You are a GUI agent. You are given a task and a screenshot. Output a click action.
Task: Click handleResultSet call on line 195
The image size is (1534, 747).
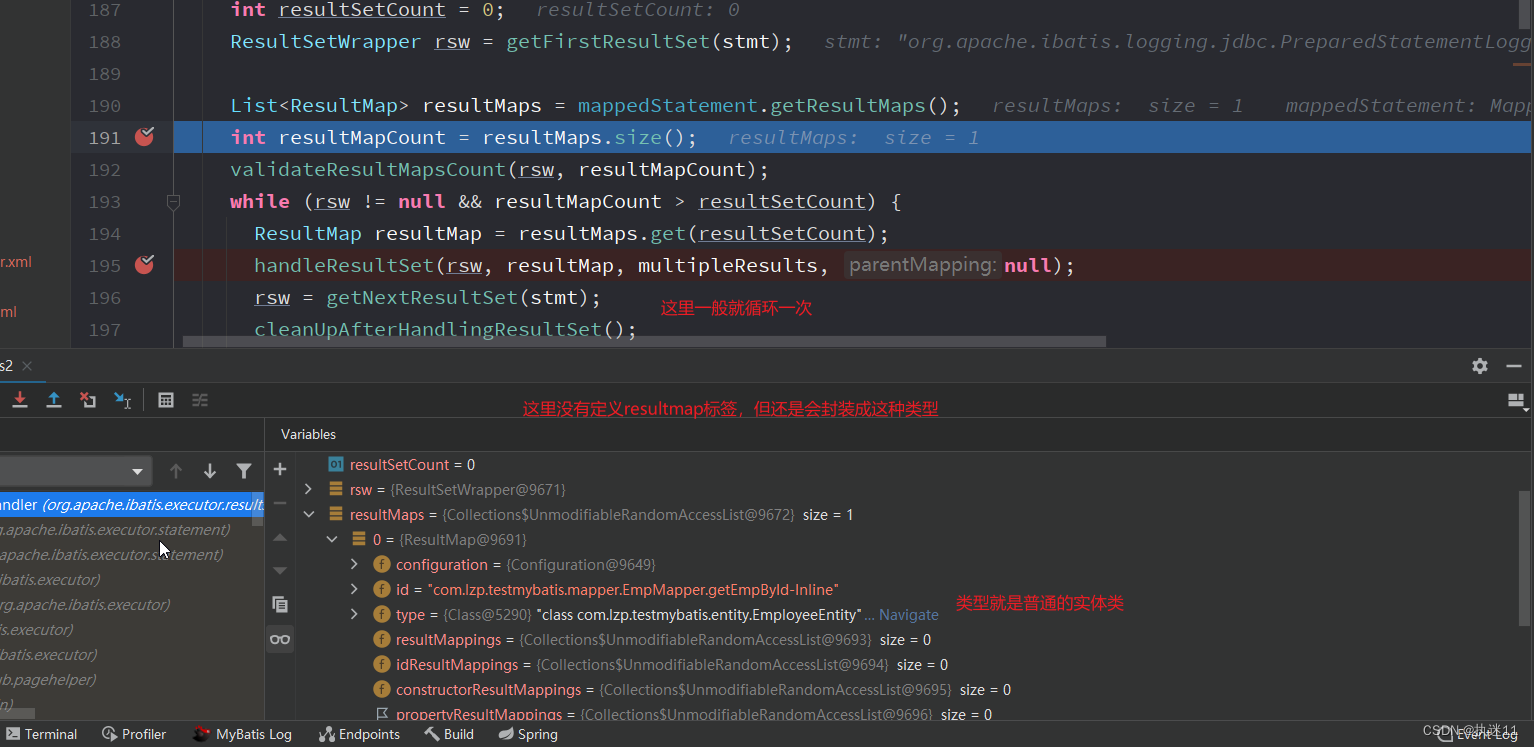[344, 266]
